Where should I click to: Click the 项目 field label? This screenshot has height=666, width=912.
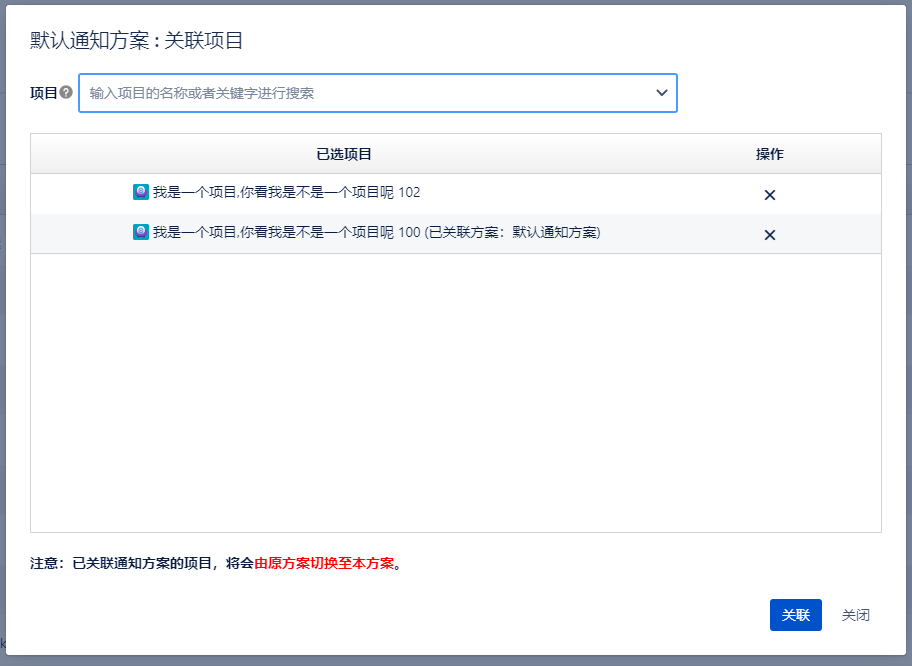(43, 93)
